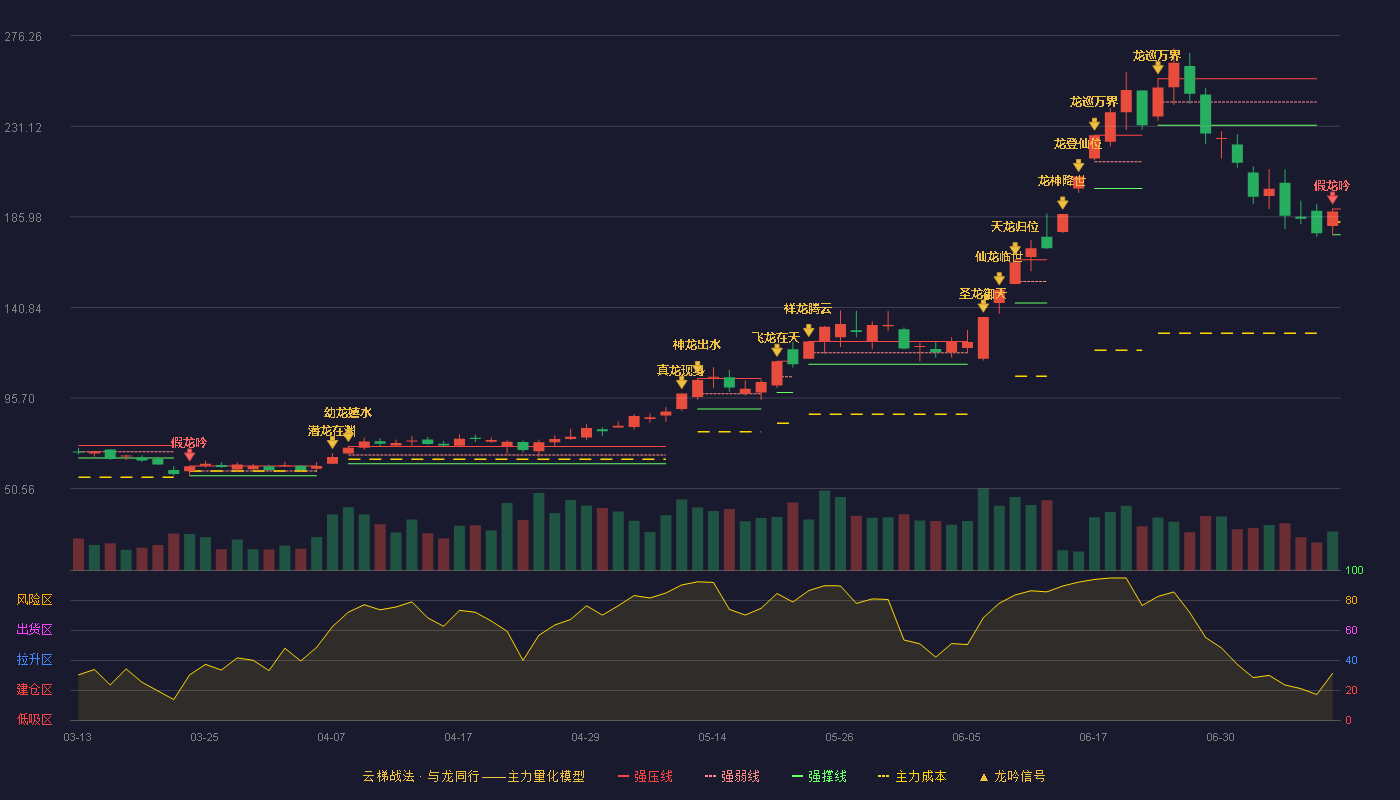Click the 06-30 date label
1400x800 pixels.
[1220, 737]
